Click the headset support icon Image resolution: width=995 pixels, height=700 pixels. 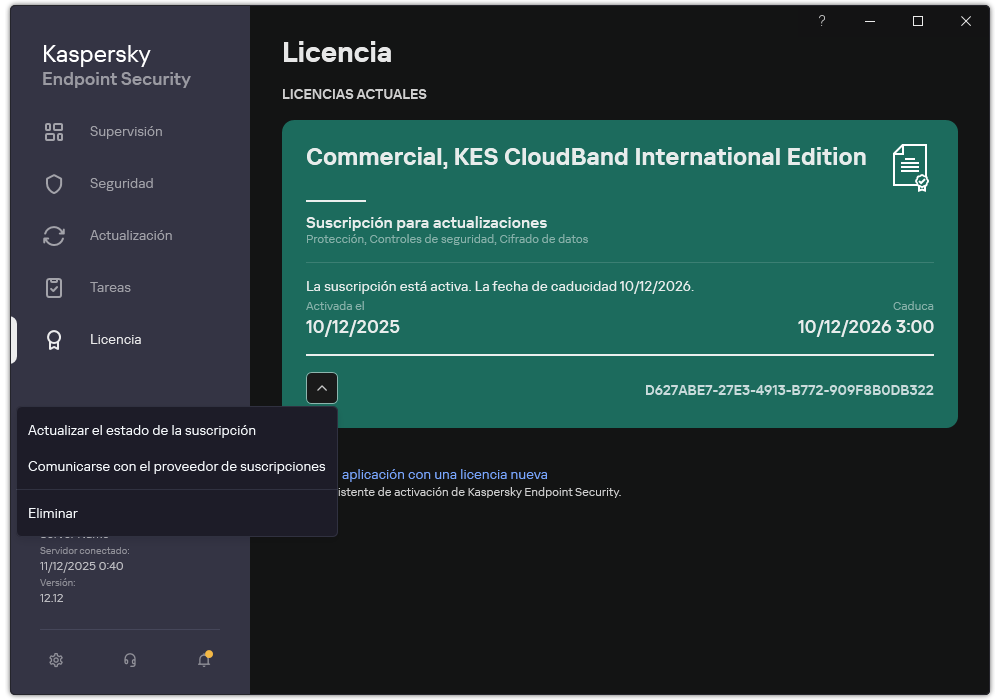coord(130,660)
